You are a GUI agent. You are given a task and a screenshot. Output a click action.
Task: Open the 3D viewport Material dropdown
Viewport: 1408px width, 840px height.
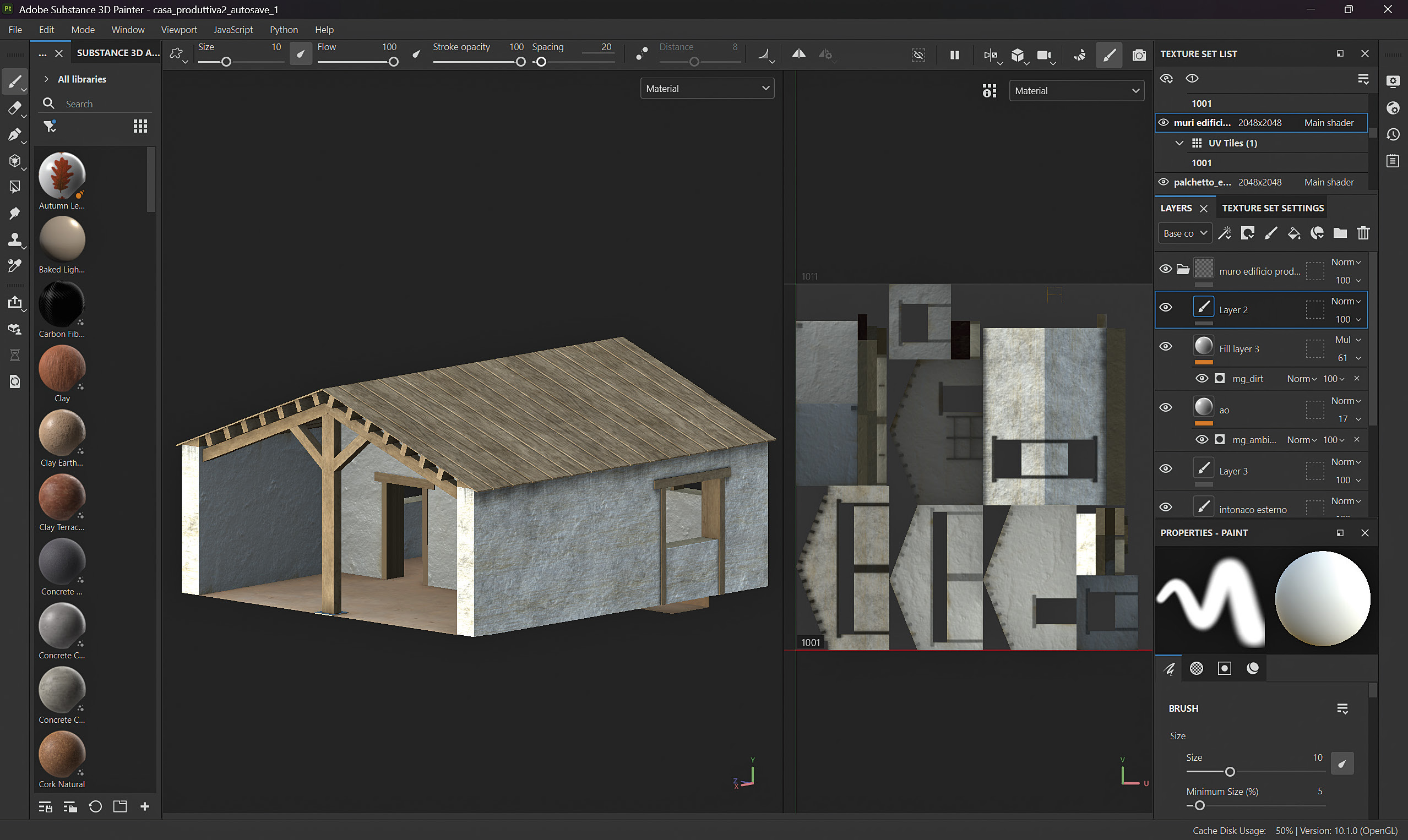[706, 88]
